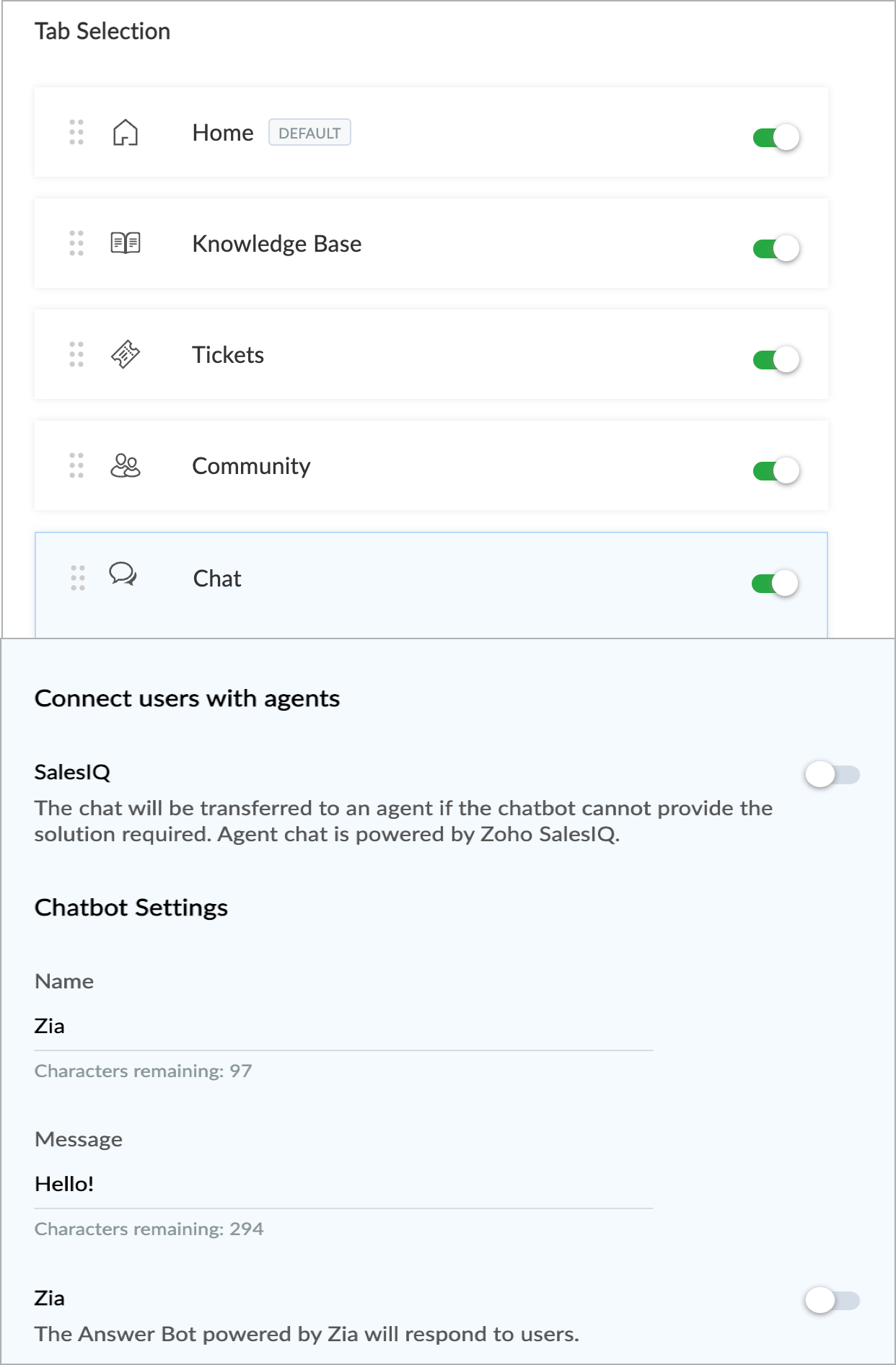Click the chatbot Name field containing Zia
896x1365 pixels.
[x=343, y=1027]
